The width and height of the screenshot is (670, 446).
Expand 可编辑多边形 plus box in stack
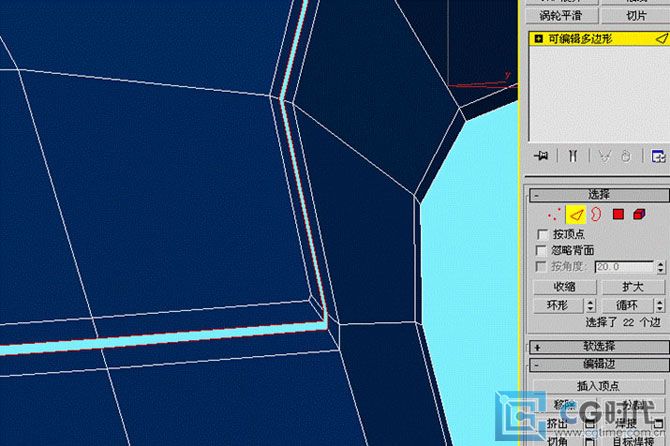point(538,39)
